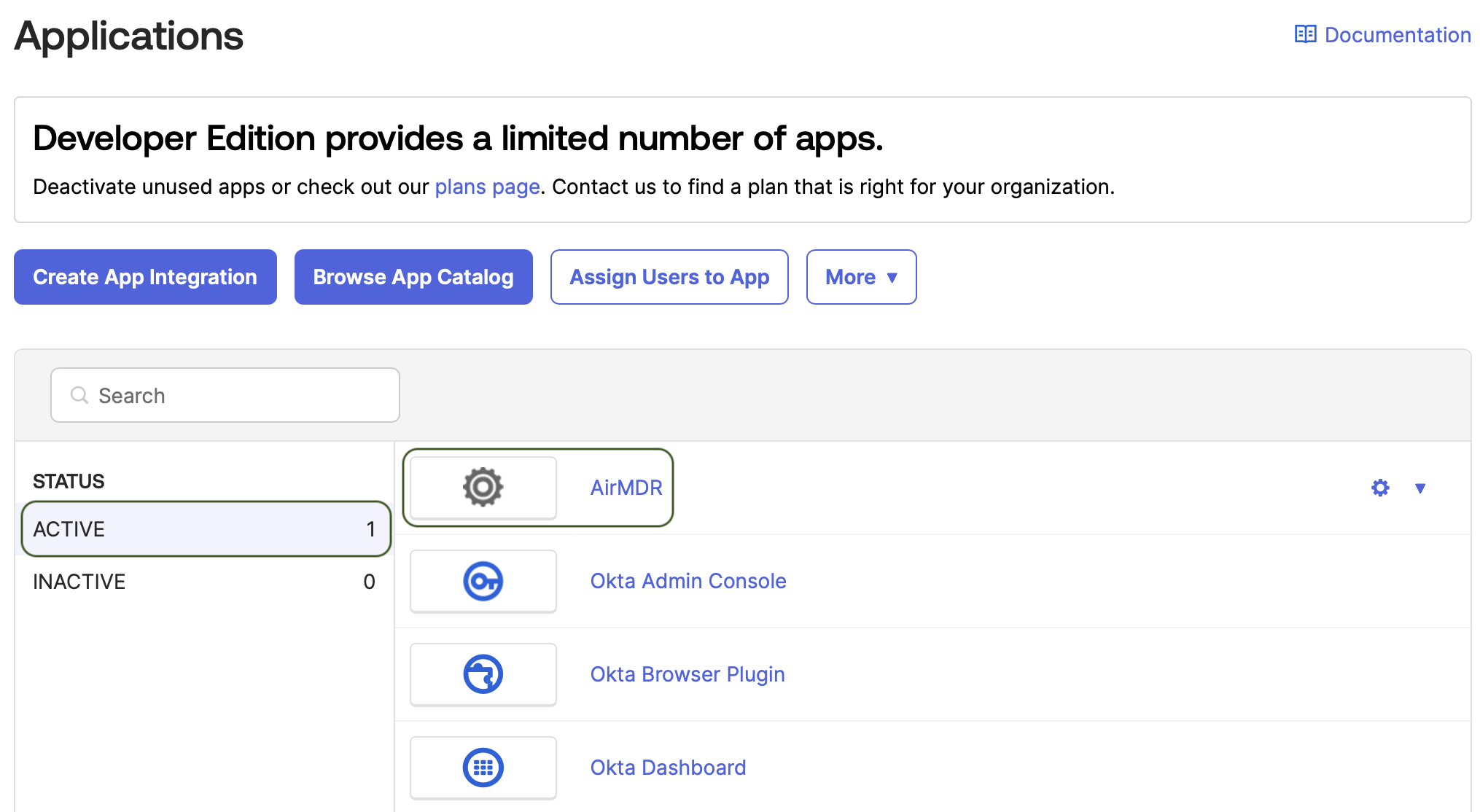Screen dimensions: 1480x812
Task: Click Assign Users to App button
Action: (x=669, y=277)
